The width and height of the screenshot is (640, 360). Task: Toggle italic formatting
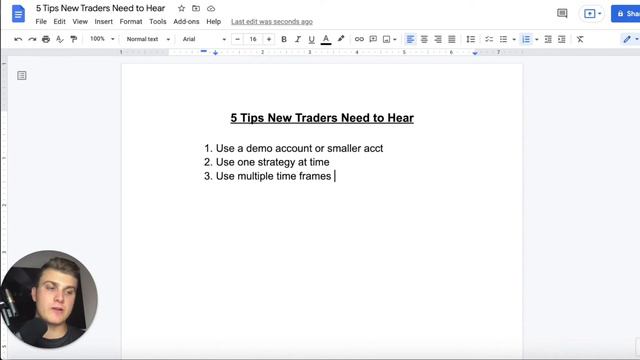pyautogui.click(x=298, y=39)
